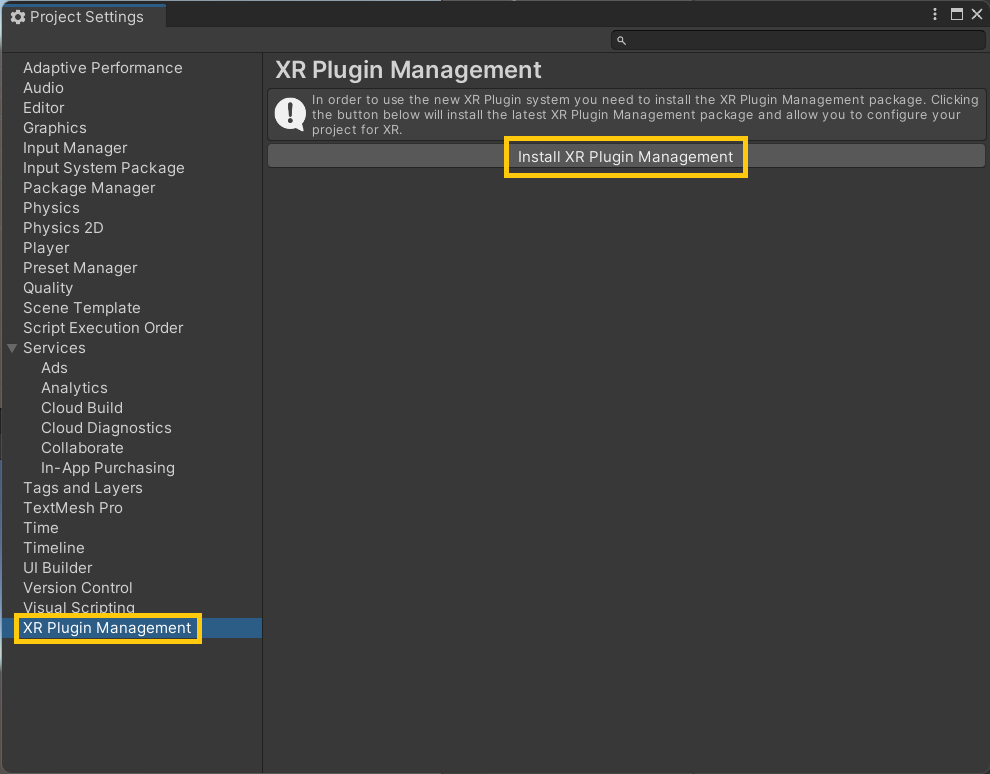Open Player settings
The image size is (990, 774).
(x=46, y=248)
